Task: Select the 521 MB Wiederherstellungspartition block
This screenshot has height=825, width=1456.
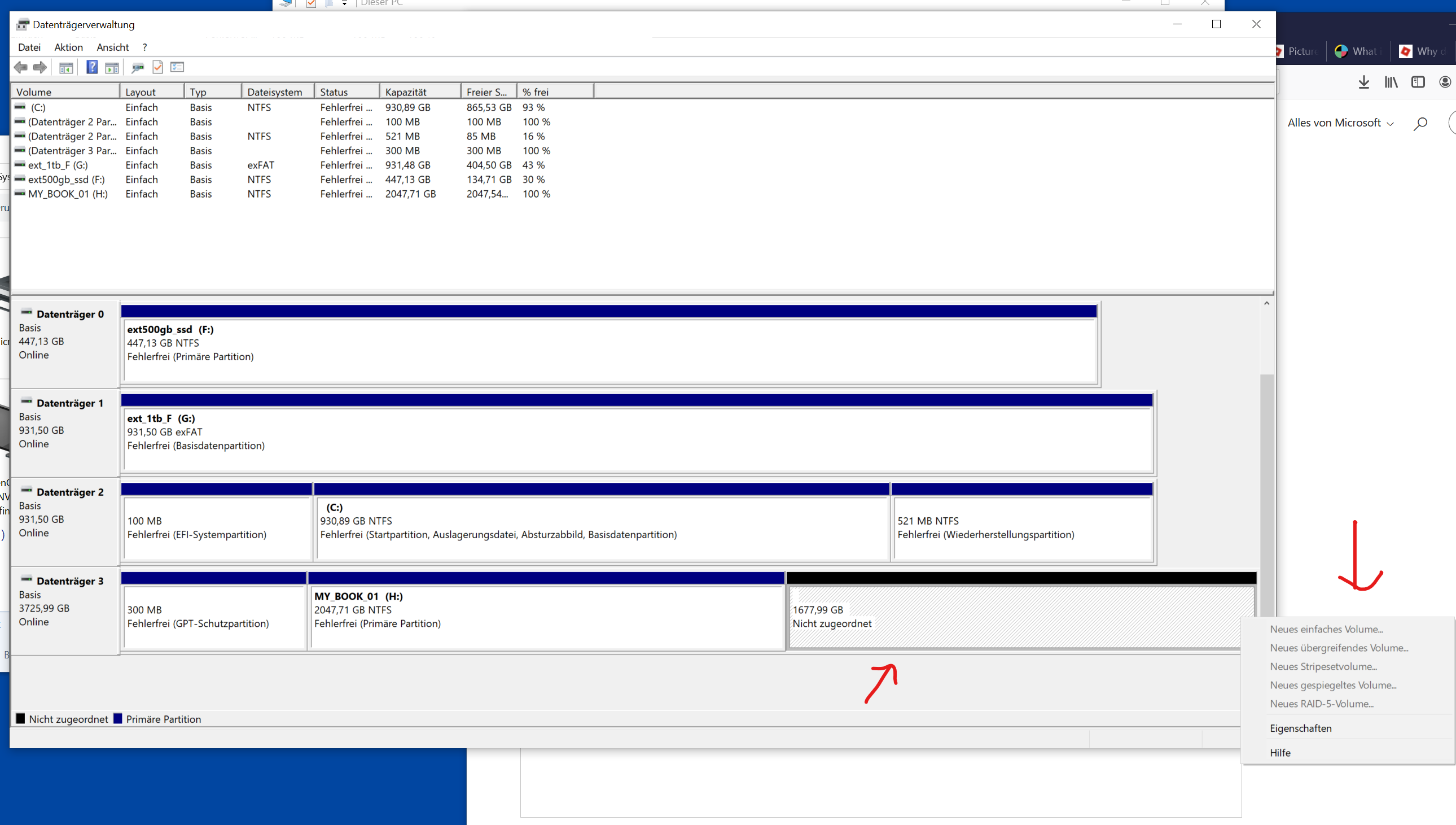Action: point(1023,522)
